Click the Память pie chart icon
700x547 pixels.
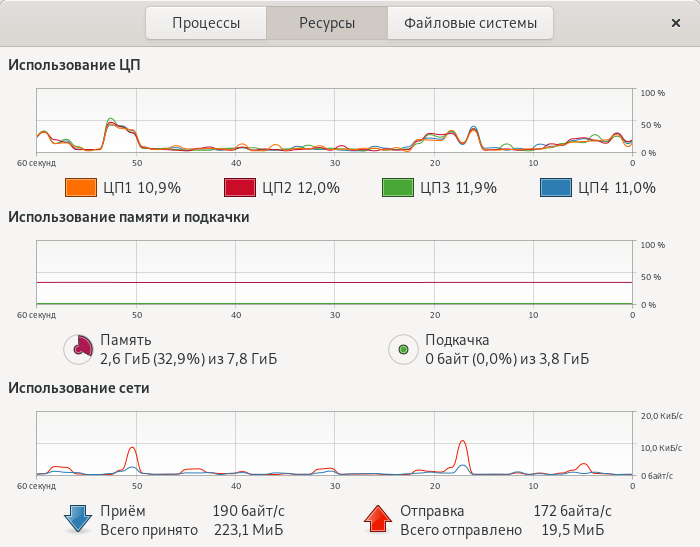tap(78, 349)
